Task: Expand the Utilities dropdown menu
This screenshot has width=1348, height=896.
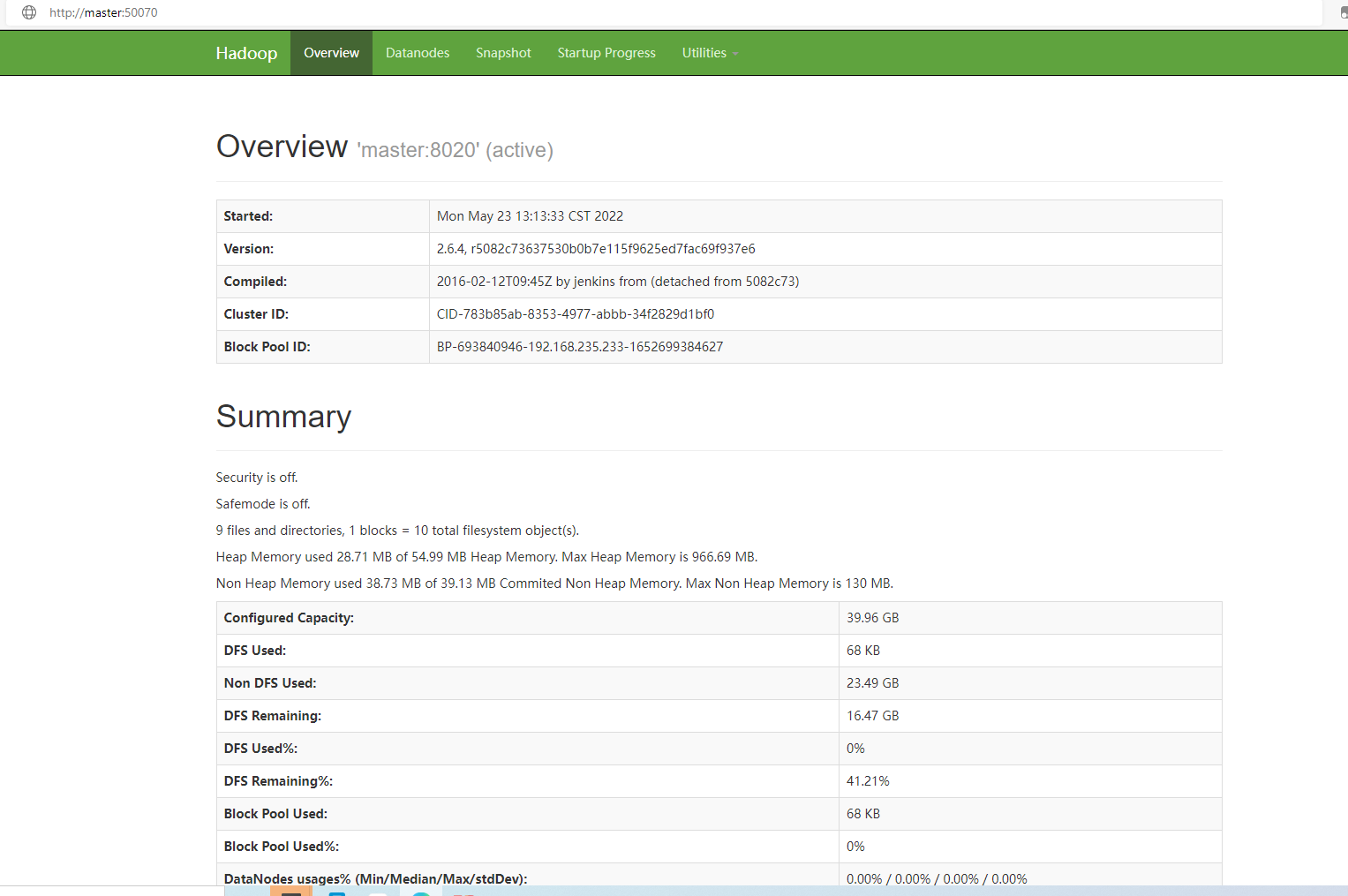Action: point(710,53)
